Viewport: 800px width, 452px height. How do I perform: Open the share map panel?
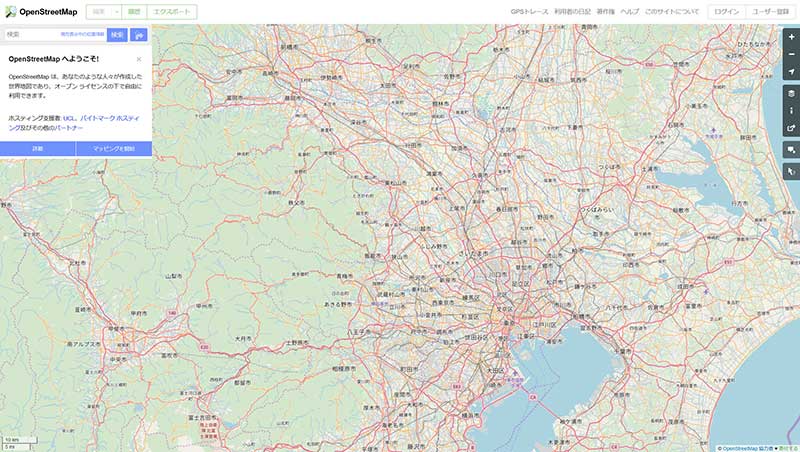(x=791, y=128)
